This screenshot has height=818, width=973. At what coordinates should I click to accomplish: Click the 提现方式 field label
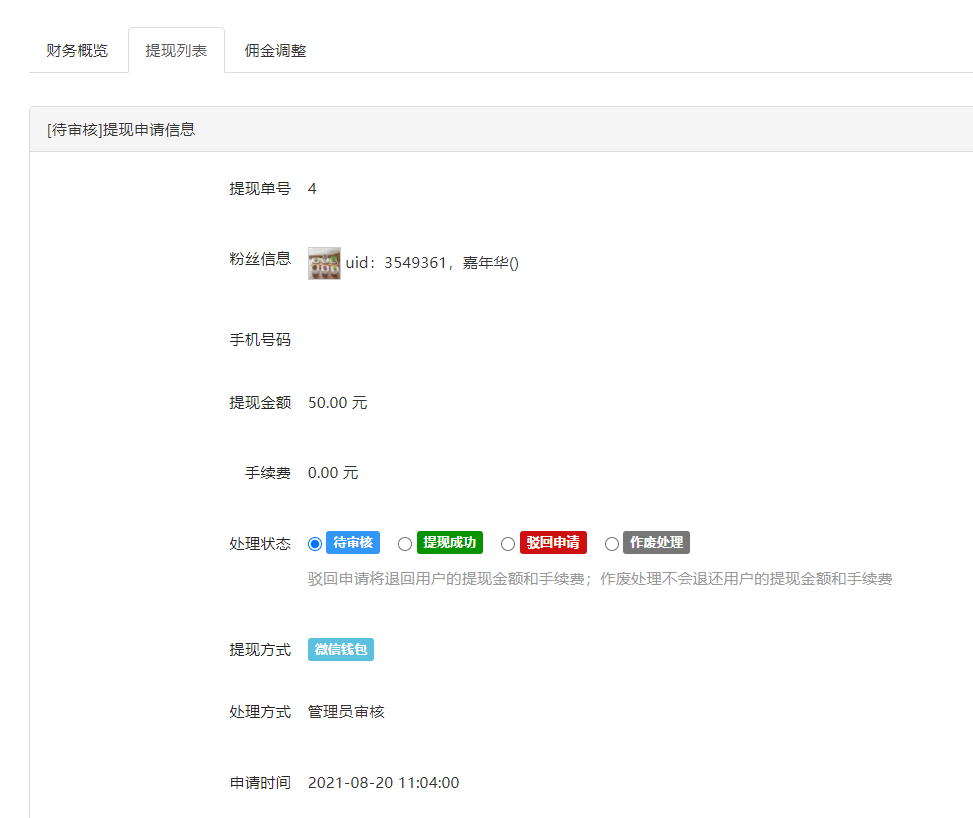click(260, 650)
